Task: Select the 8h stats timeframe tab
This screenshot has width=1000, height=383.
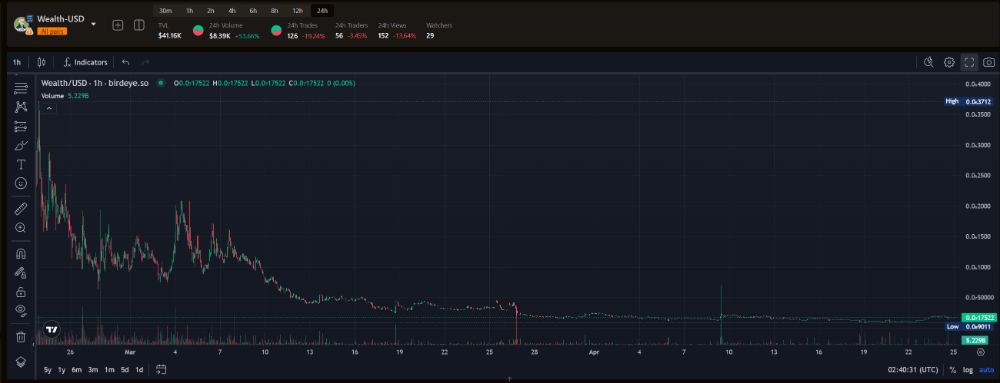Action: click(x=274, y=11)
